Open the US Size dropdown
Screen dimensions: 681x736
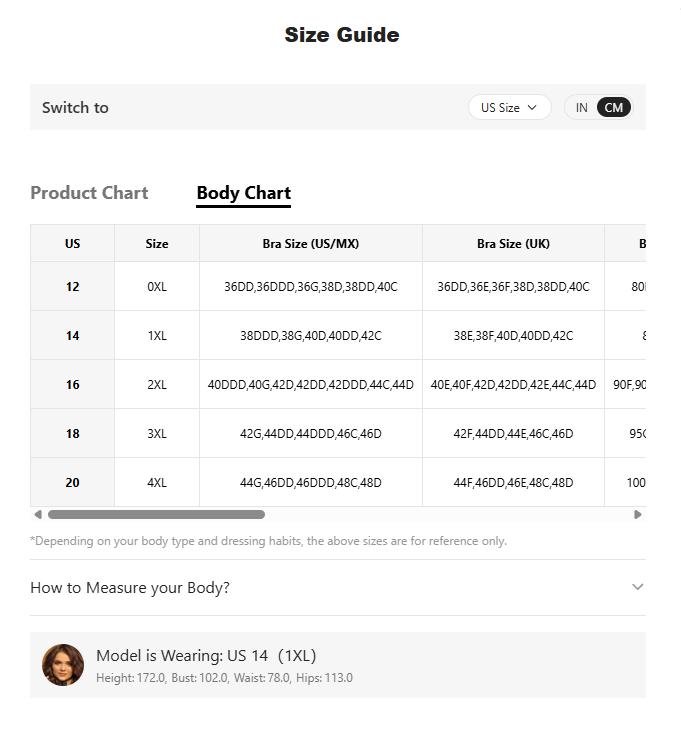(x=509, y=107)
